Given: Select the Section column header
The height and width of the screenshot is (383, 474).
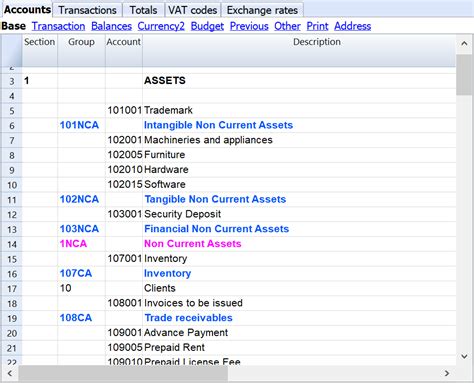Looking at the screenshot, I should 40,50.
